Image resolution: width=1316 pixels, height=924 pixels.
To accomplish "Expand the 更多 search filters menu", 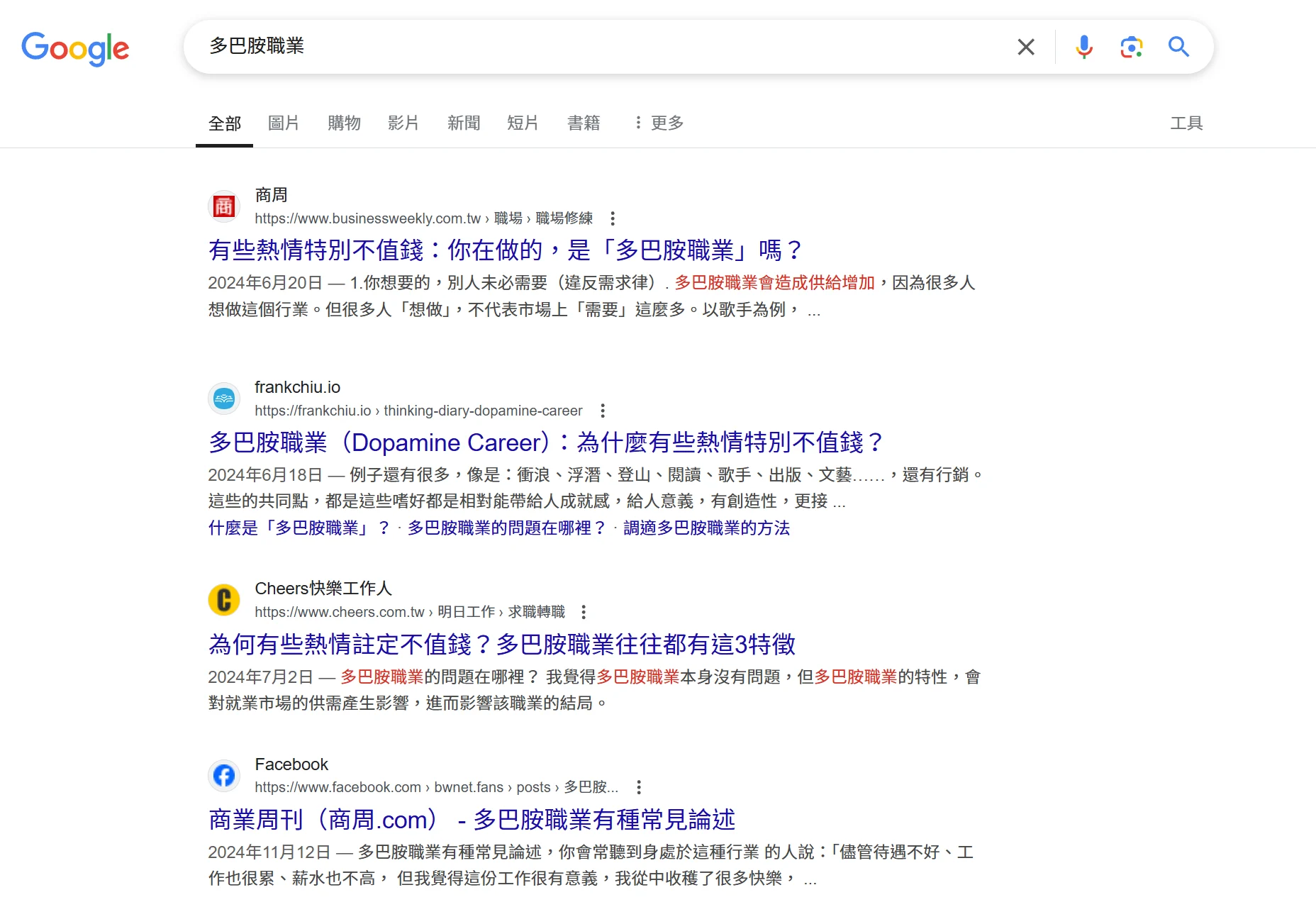I will (x=659, y=123).
